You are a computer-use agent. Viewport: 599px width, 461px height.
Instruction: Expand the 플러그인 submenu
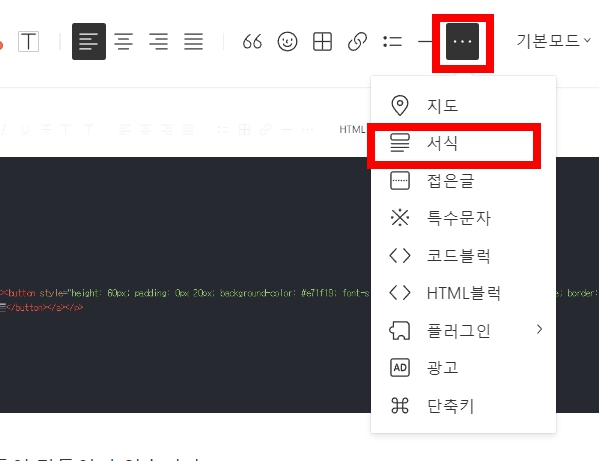(x=463, y=330)
